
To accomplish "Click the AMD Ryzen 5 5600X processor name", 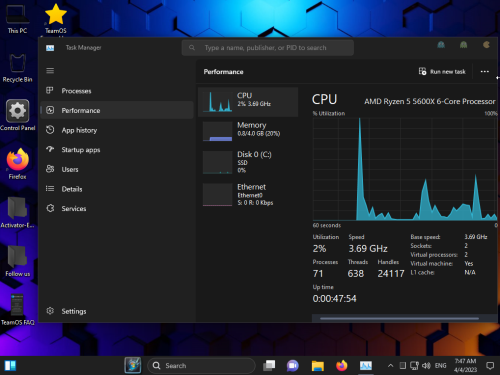I will coord(430,101).
